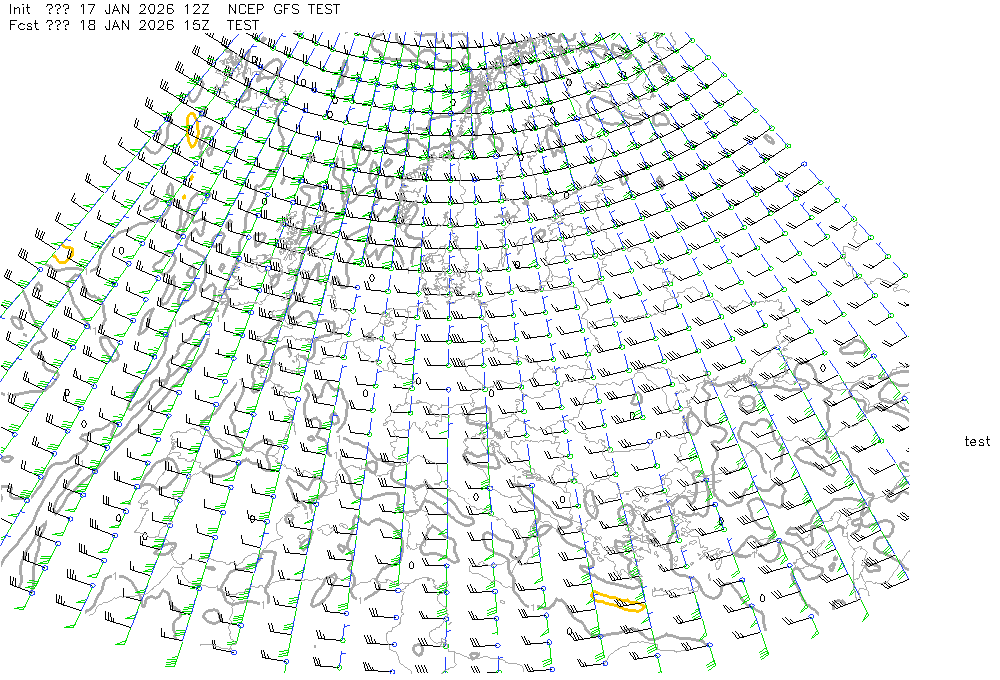Click the "17" day in the Init line
This screenshot has height=680, width=1000.
click(87, 9)
